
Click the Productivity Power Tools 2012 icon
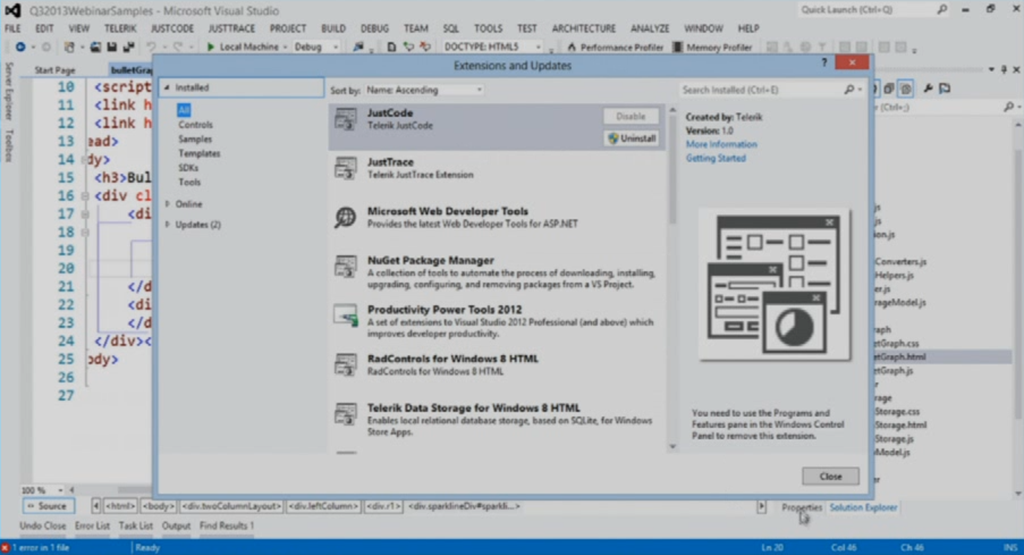(345, 315)
